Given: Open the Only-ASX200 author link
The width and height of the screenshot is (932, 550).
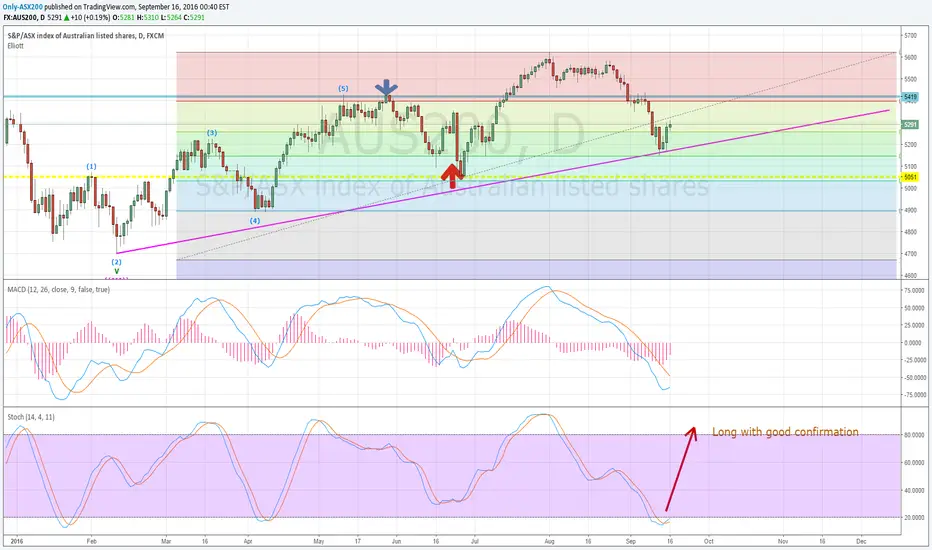Looking at the screenshot, I should click(23, 7).
